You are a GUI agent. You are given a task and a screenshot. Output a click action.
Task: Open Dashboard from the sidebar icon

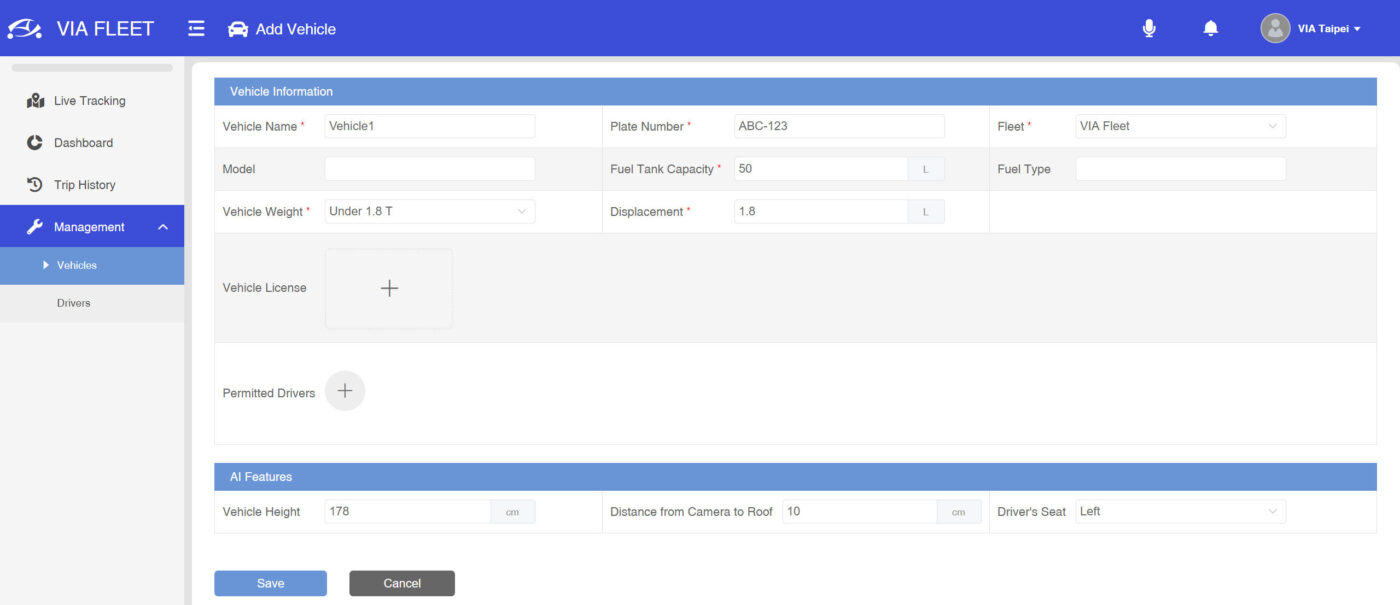[33, 142]
